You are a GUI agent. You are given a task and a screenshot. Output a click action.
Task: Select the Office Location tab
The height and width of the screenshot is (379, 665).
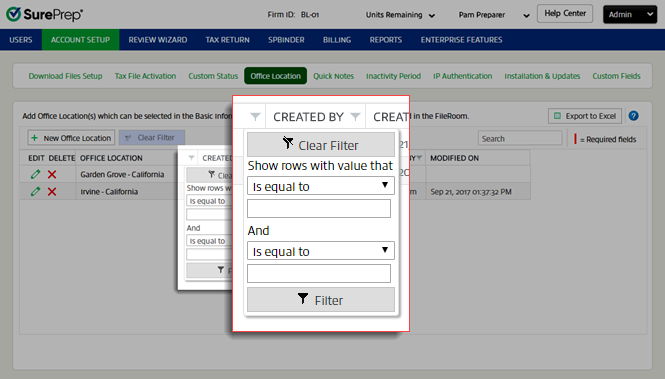click(x=275, y=76)
